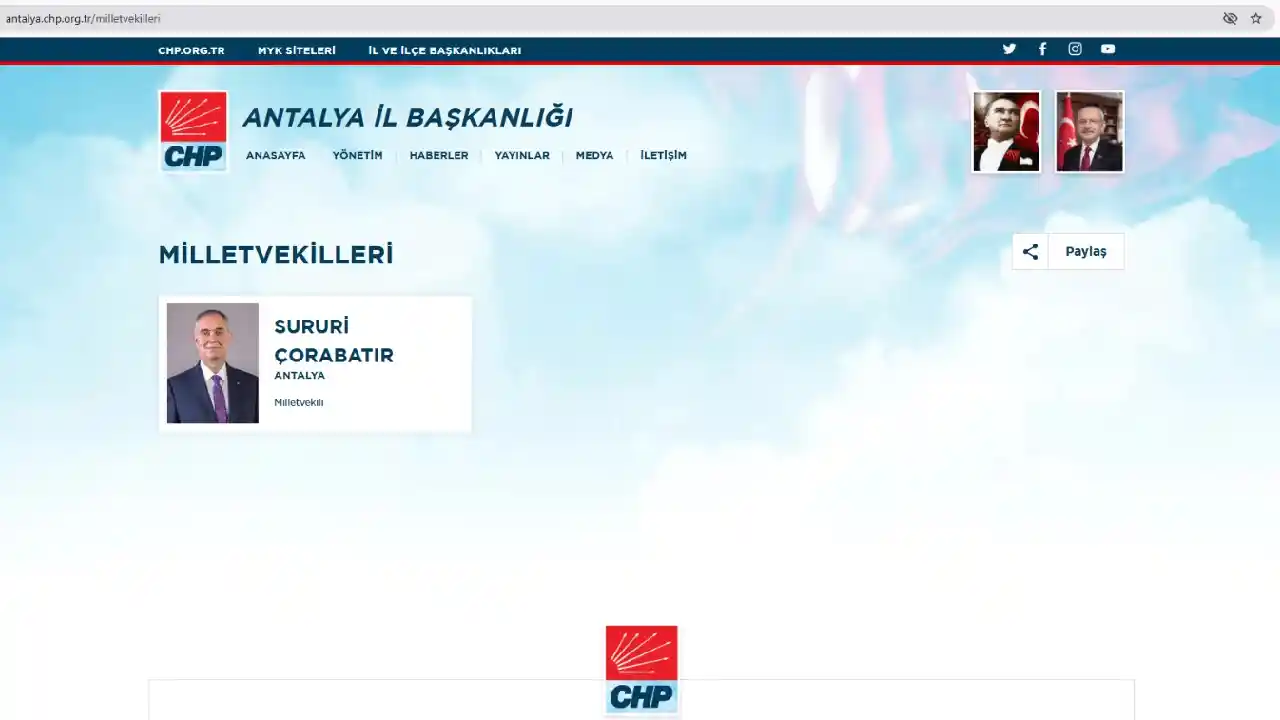Image resolution: width=1280 pixels, height=720 pixels.
Task: Open CHP Instagram page icon
Action: 1075,49
